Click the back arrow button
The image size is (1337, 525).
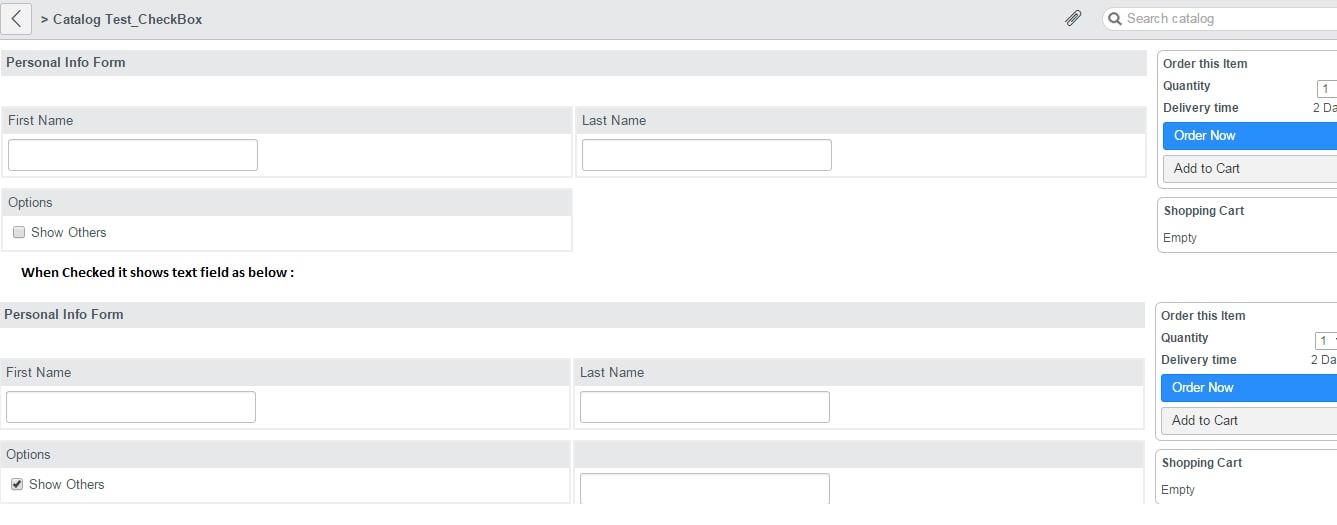(x=16, y=18)
